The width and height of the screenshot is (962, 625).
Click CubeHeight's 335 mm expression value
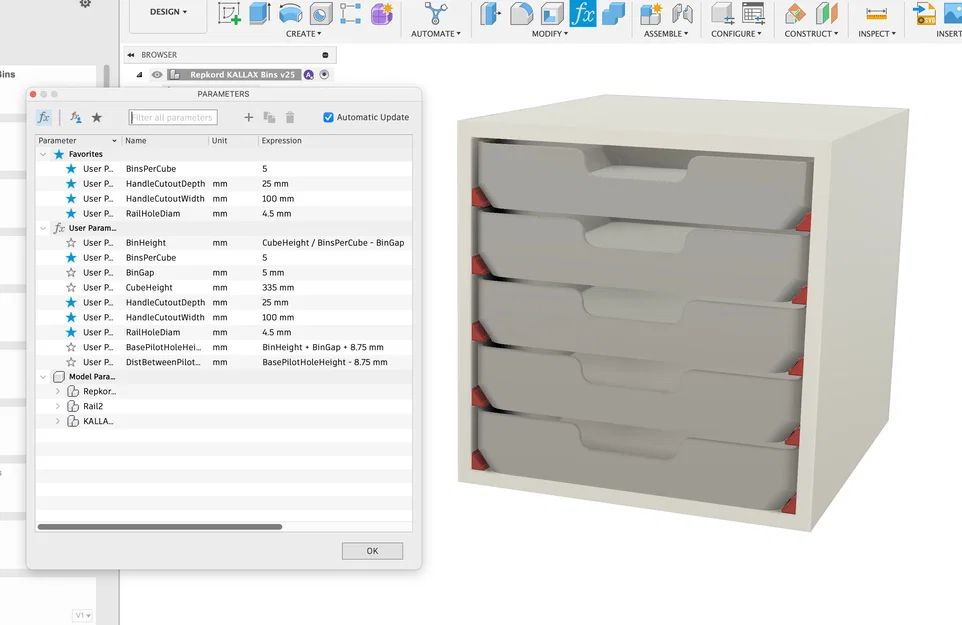[276, 287]
